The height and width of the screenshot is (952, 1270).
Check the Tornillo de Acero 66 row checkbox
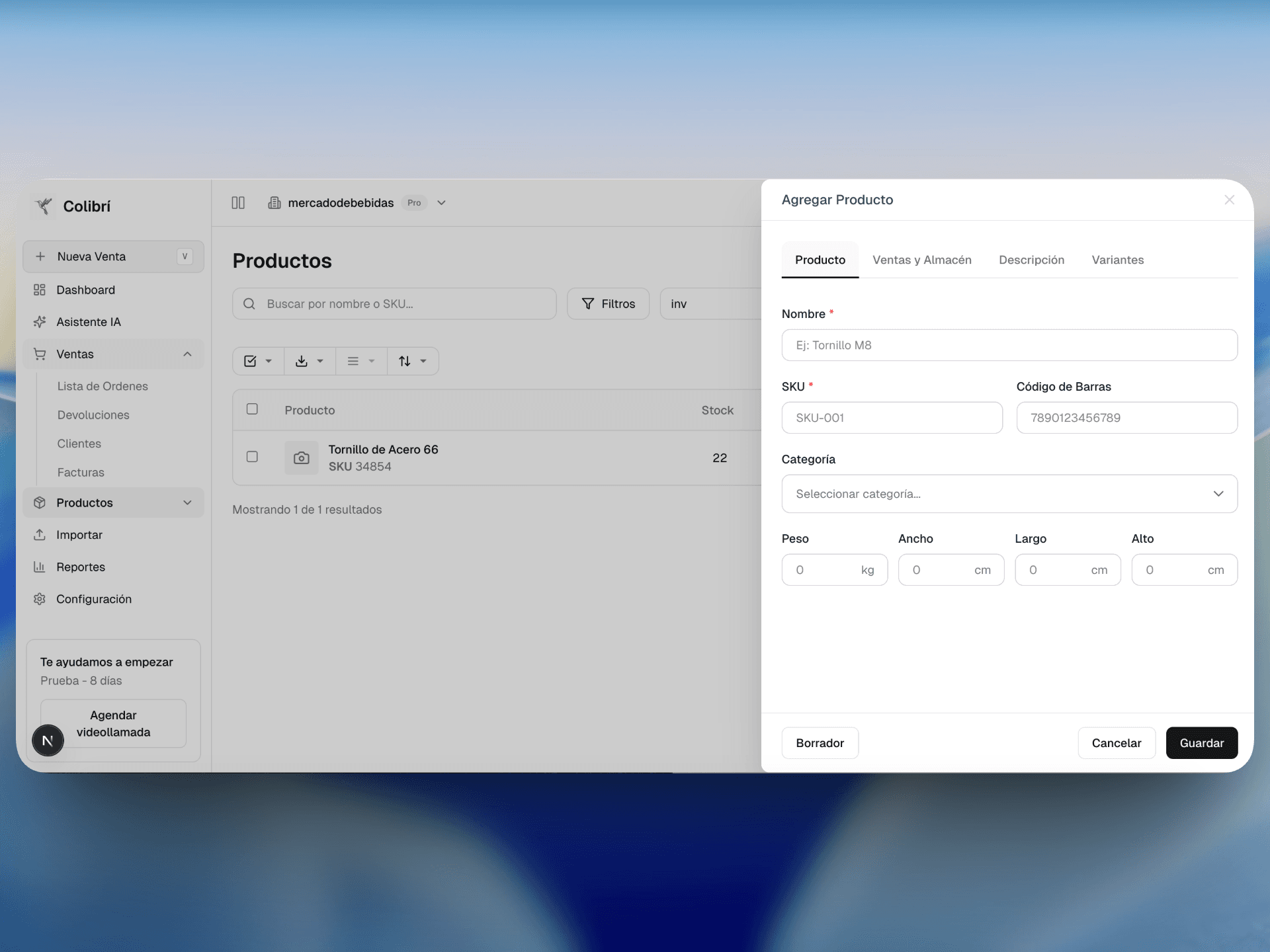point(252,457)
